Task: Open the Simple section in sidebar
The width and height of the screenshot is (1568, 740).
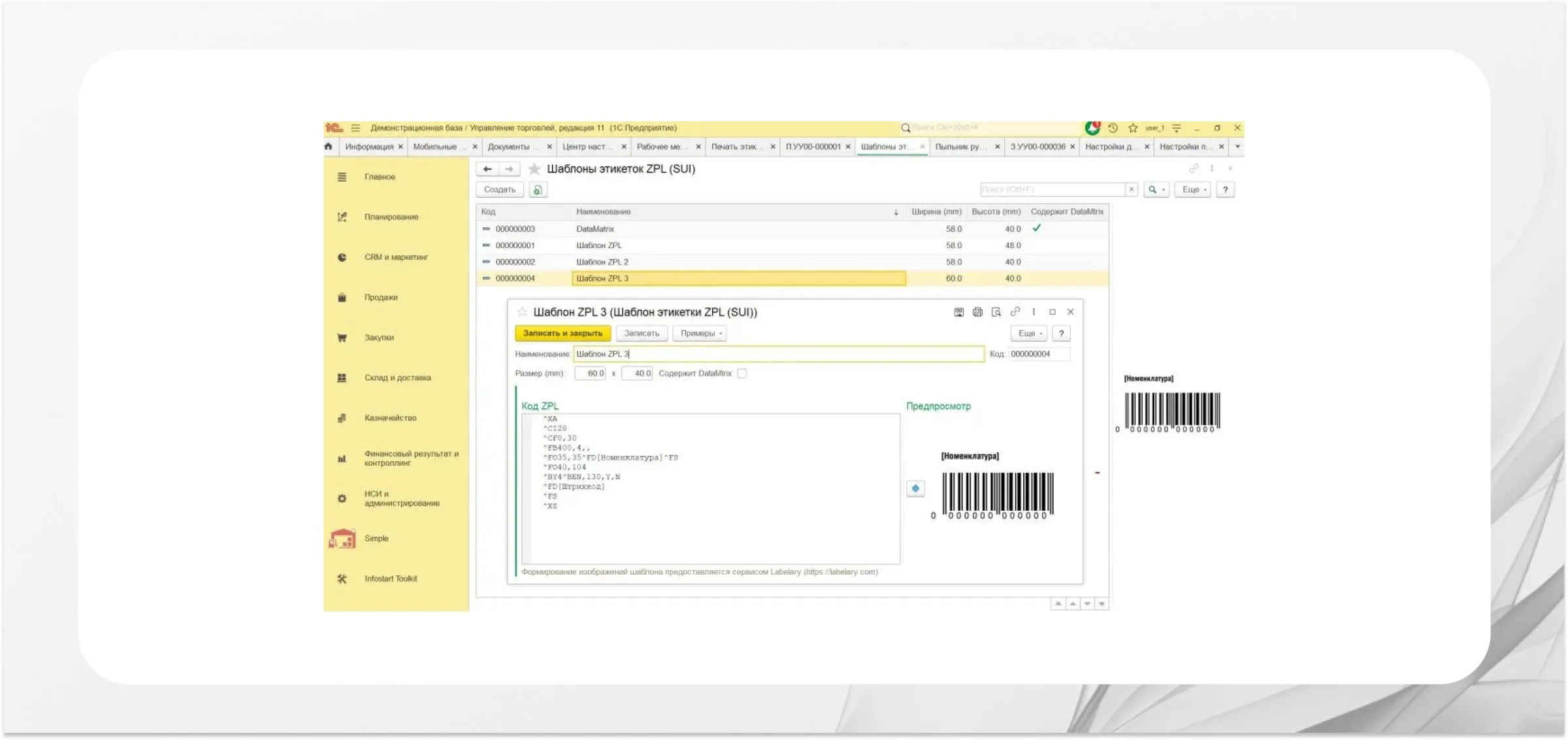Action: click(376, 539)
